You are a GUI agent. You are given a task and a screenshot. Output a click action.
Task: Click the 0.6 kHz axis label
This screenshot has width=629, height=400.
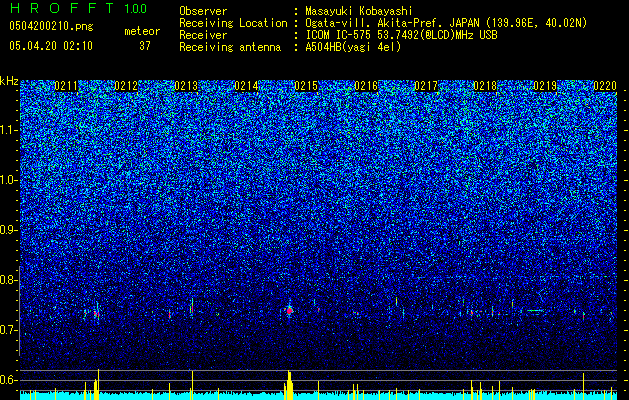pos(9,380)
